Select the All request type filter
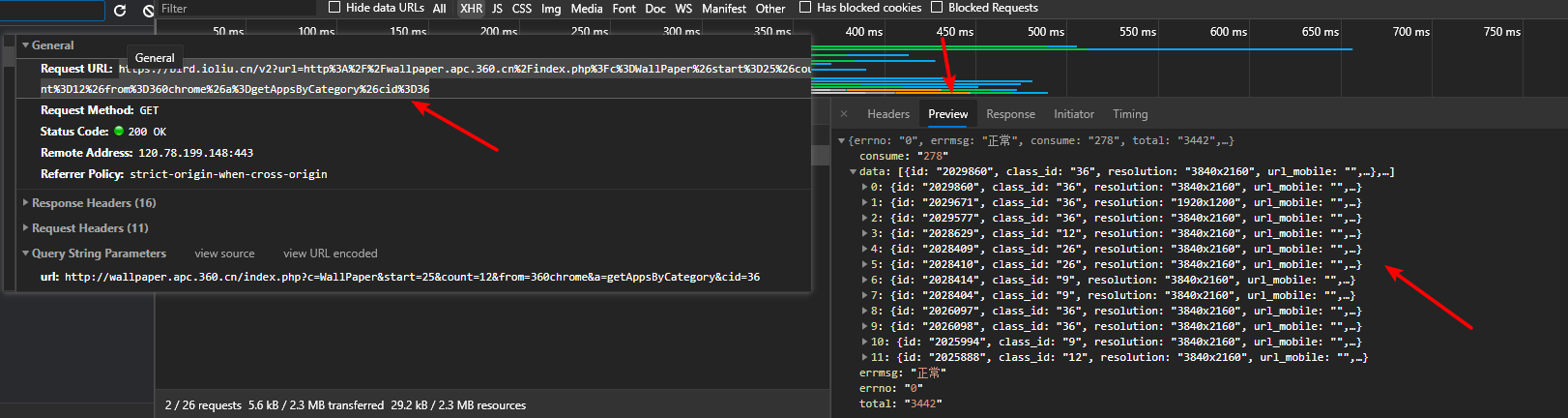This screenshot has height=418, width=1568. pos(440,9)
